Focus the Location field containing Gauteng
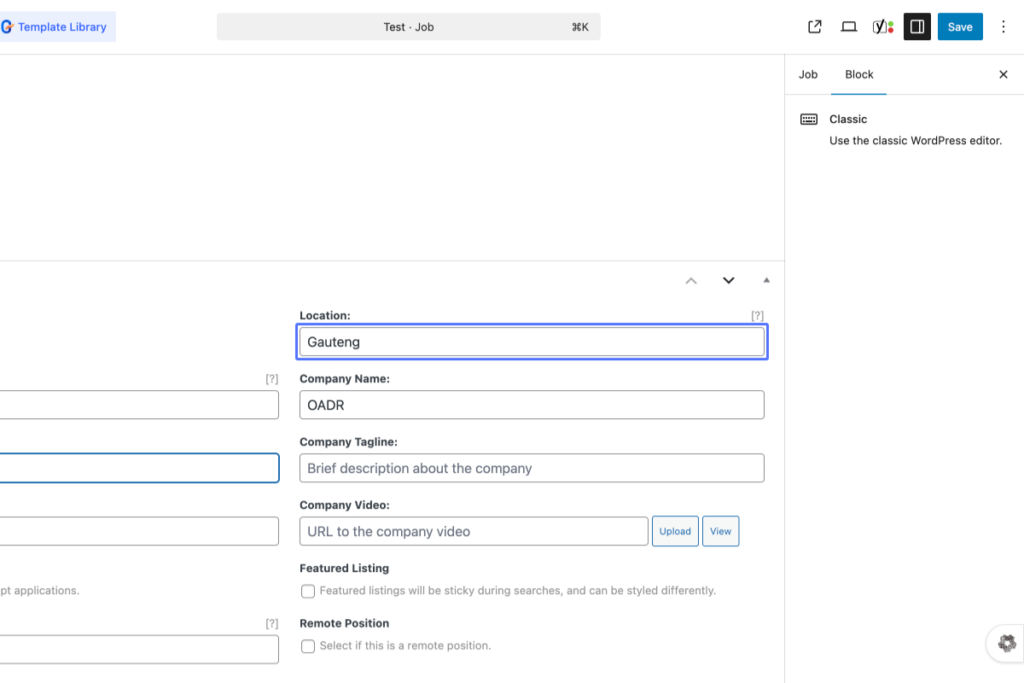 [532, 342]
